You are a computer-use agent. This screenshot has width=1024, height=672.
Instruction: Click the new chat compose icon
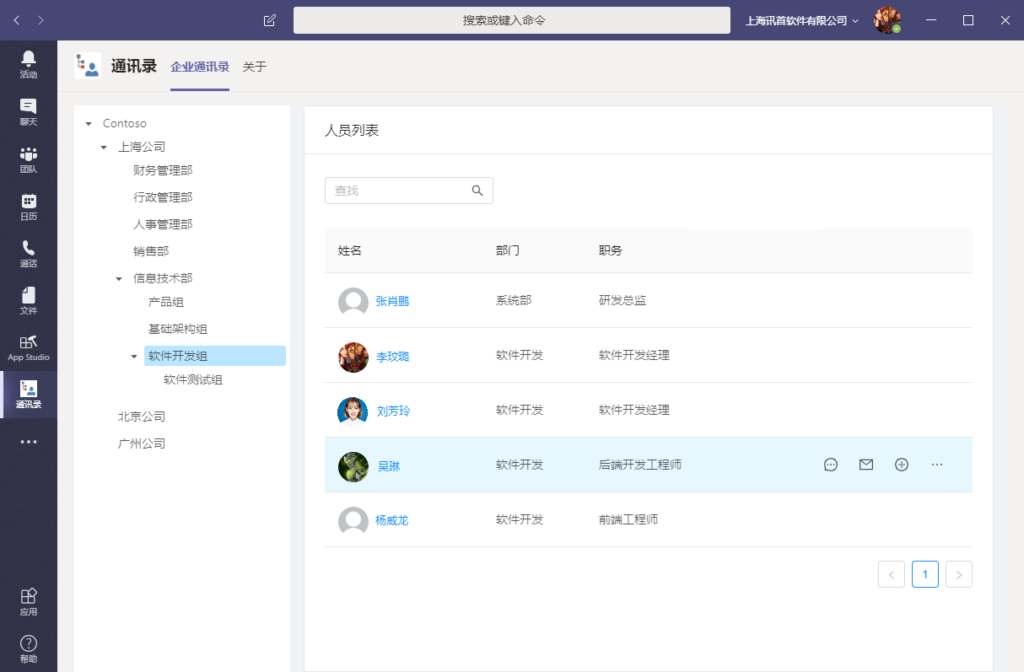pos(269,20)
